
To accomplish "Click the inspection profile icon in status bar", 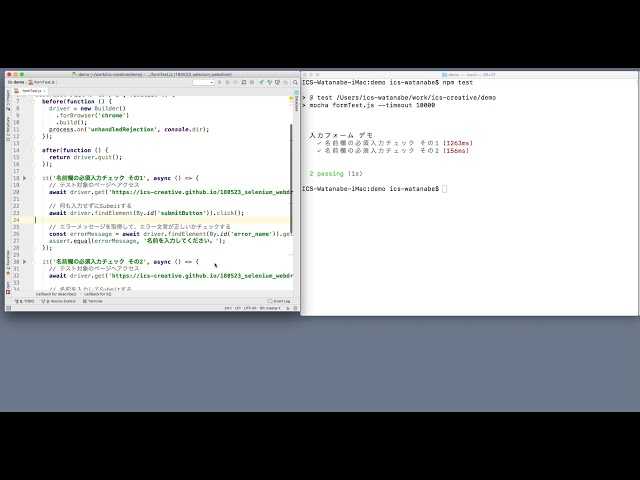I will [296, 308].
